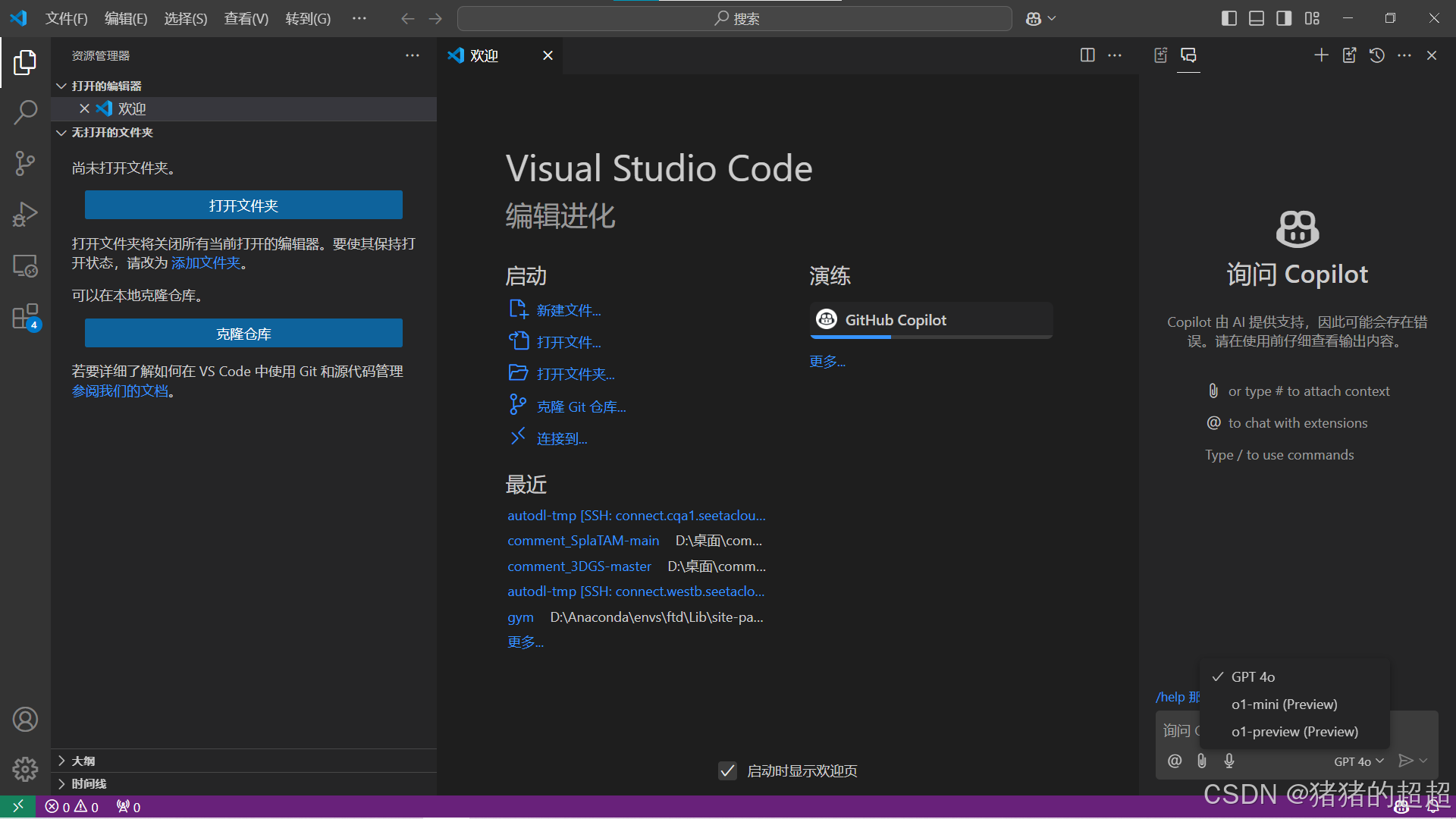Uncheck show welcome page on startup
This screenshot has width=1456, height=819.
point(727,770)
